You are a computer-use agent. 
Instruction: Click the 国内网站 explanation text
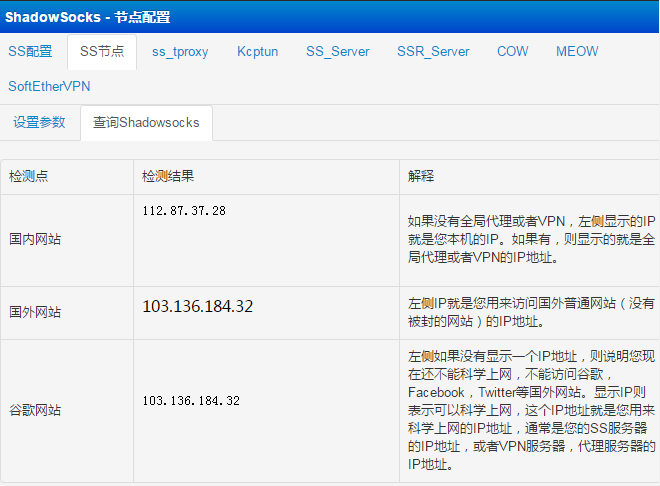pos(531,239)
